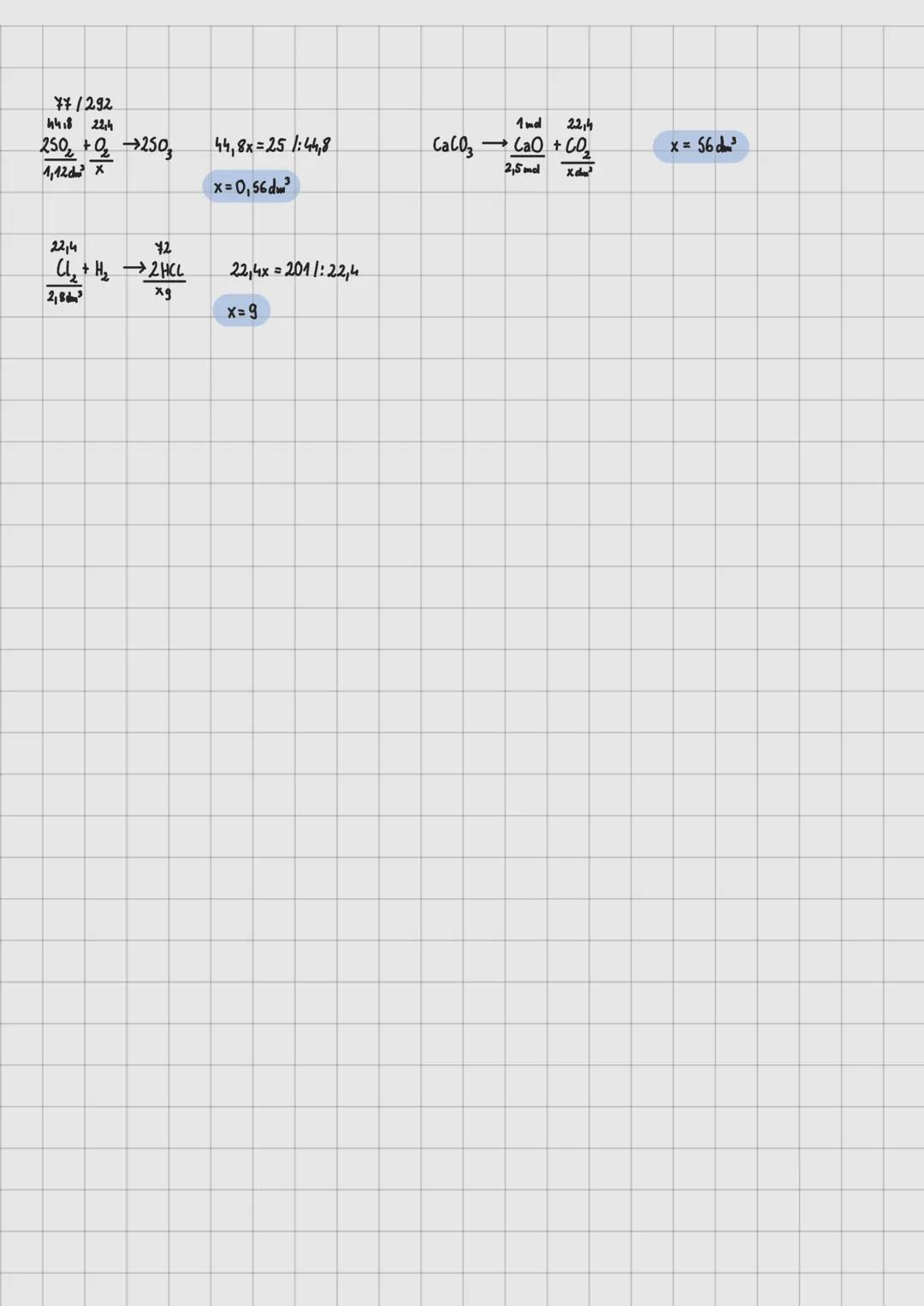This screenshot has width=924, height=1306.
Task: Click the handwritten 77/292 heading
Action: (x=83, y=104)
